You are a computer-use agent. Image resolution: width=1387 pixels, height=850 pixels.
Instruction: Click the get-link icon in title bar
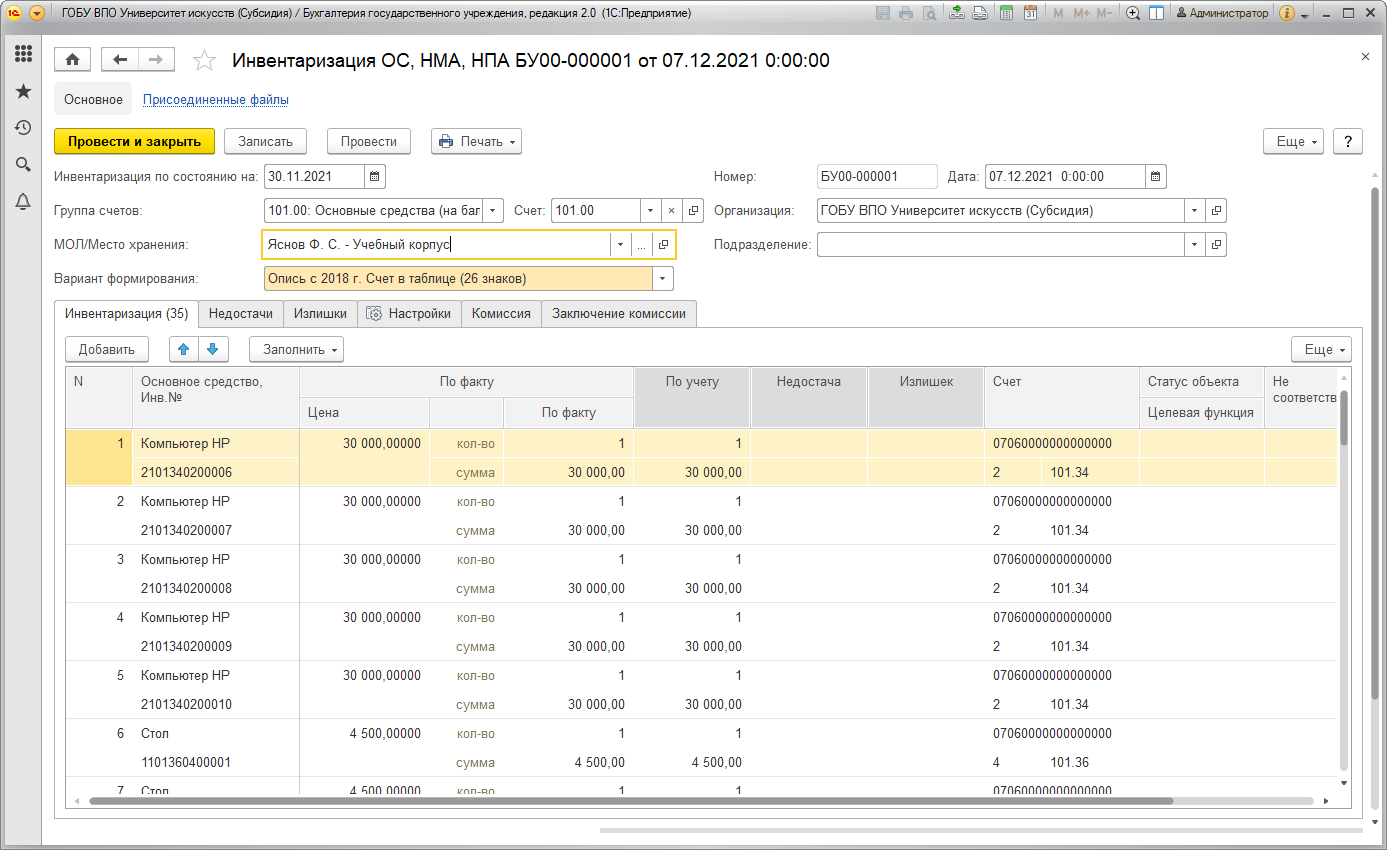tap(957, 13)
